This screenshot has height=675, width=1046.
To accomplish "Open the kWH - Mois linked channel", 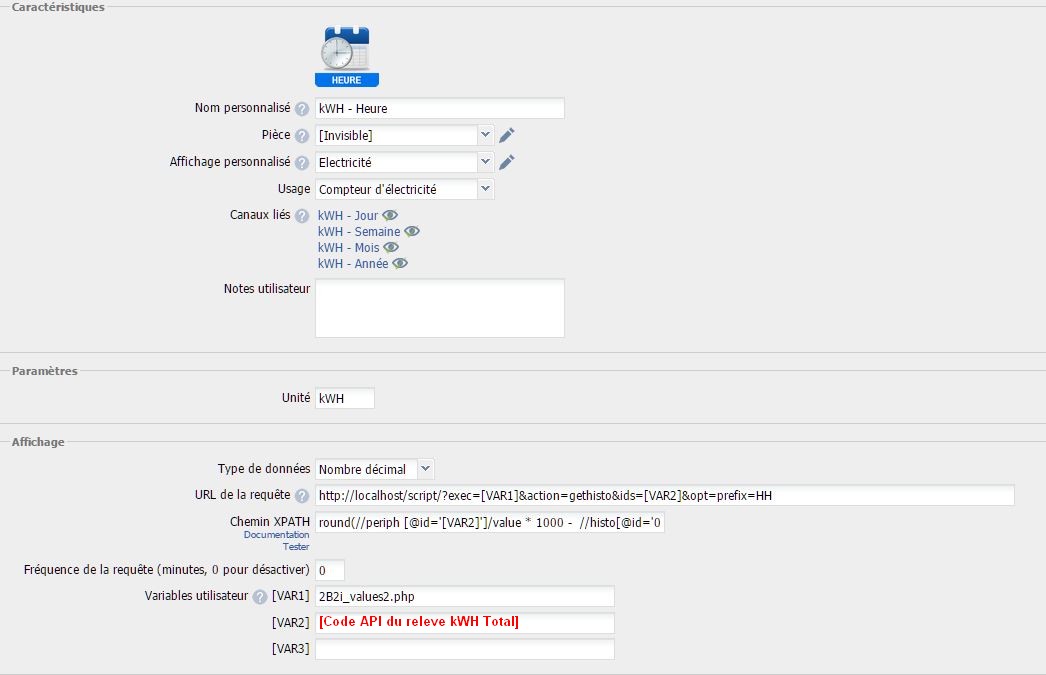I will [x=348, y=247].
